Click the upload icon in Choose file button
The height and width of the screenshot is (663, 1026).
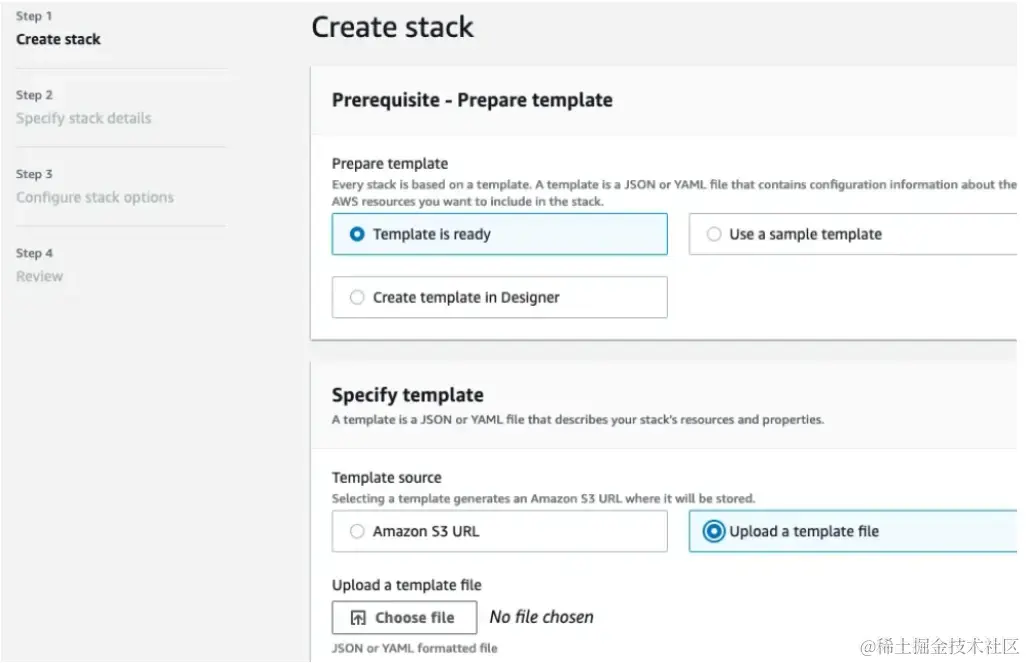coord(358,618)
